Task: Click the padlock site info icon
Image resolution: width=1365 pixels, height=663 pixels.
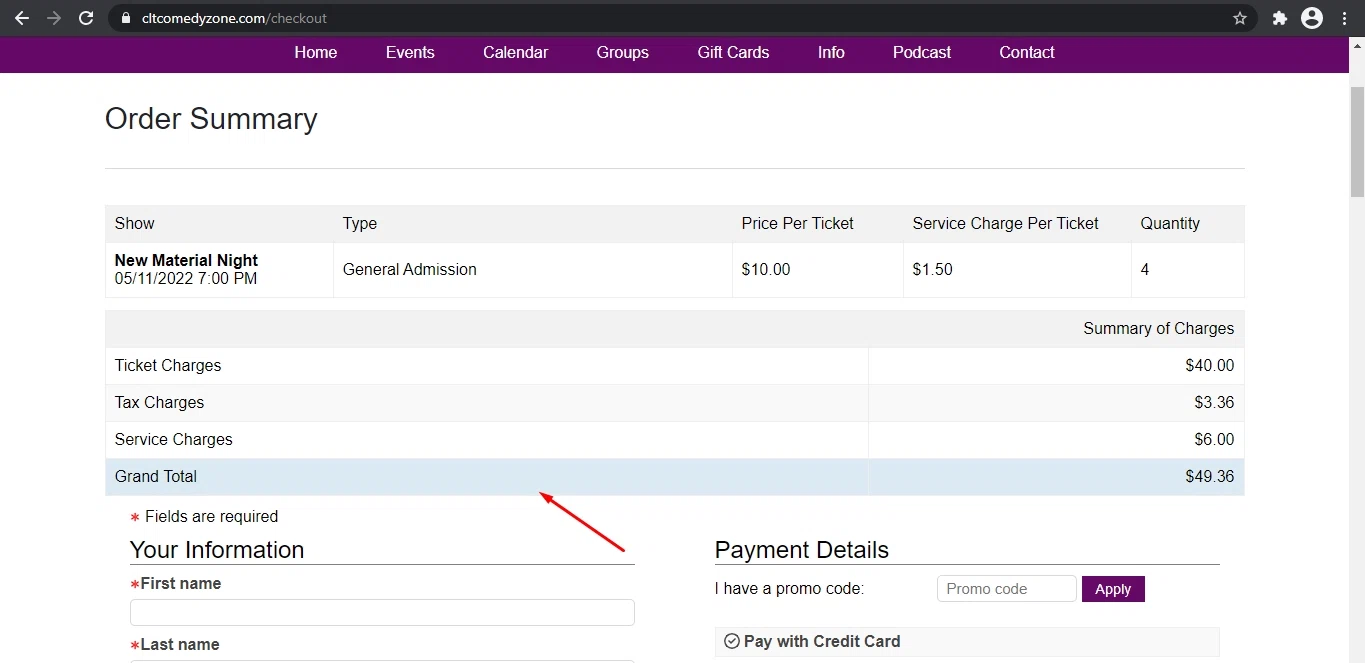Action: [x=125, y=18]
